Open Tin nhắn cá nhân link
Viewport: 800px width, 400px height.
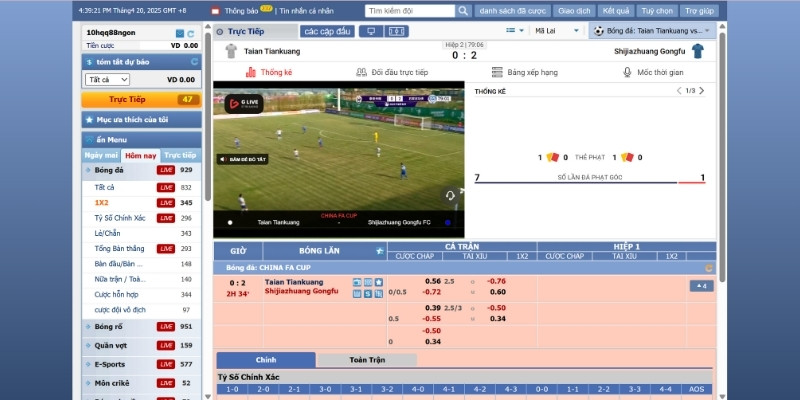click(x=306, y=11)
